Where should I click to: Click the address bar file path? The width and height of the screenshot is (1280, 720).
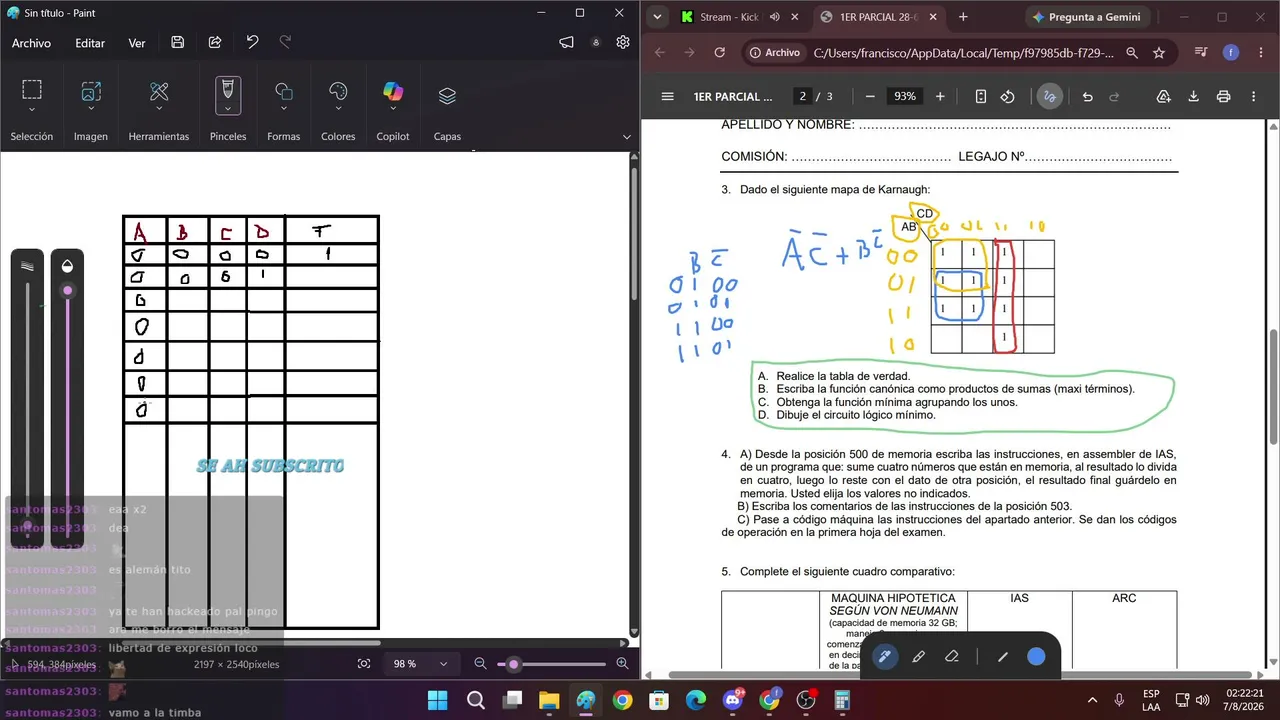coord(964,53)
